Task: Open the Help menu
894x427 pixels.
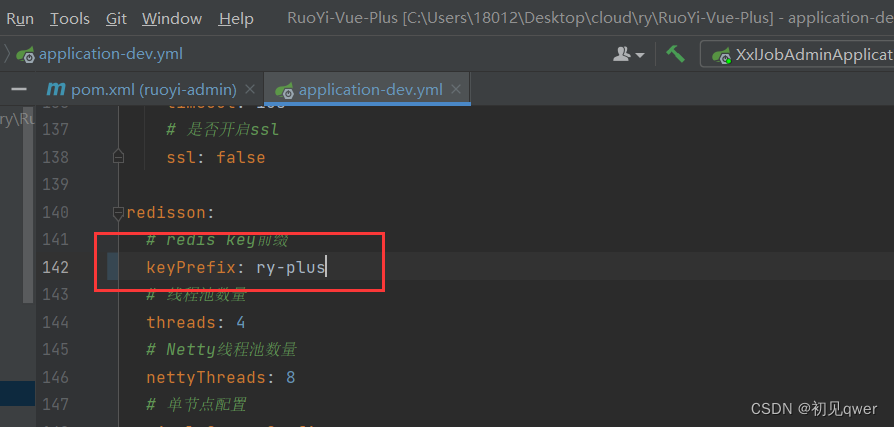Action: pos(236,19)
